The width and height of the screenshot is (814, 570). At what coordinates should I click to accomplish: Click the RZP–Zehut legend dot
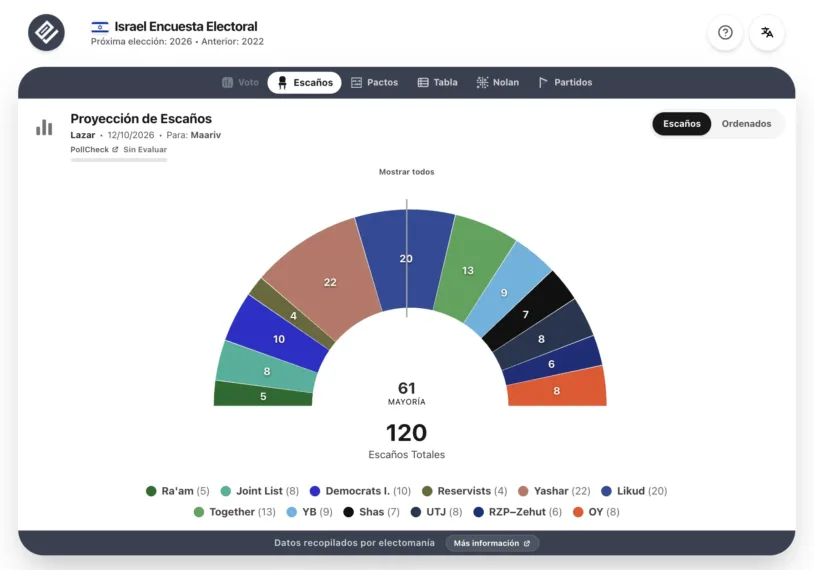tap(479, 512)
